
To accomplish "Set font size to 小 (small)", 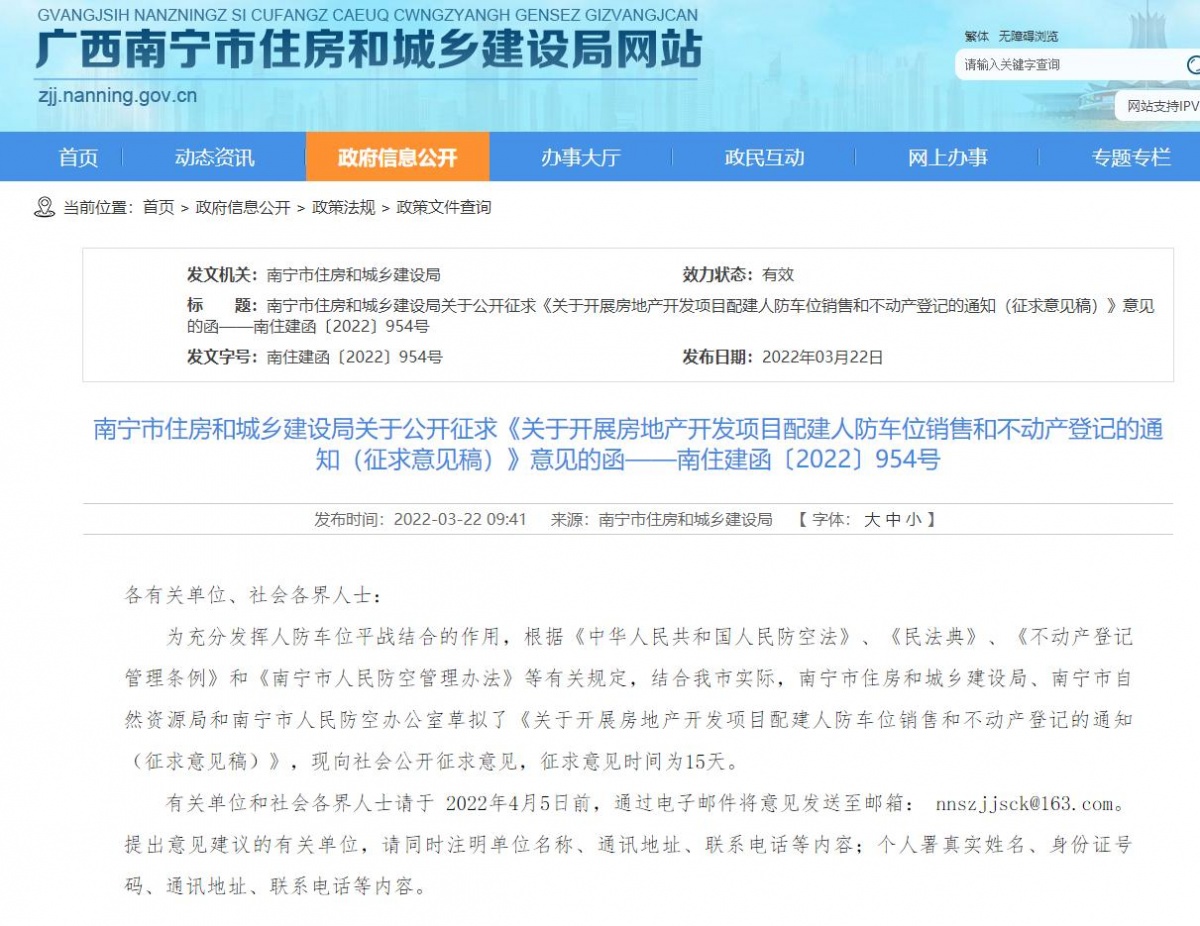I will click(x=913, y=520).
